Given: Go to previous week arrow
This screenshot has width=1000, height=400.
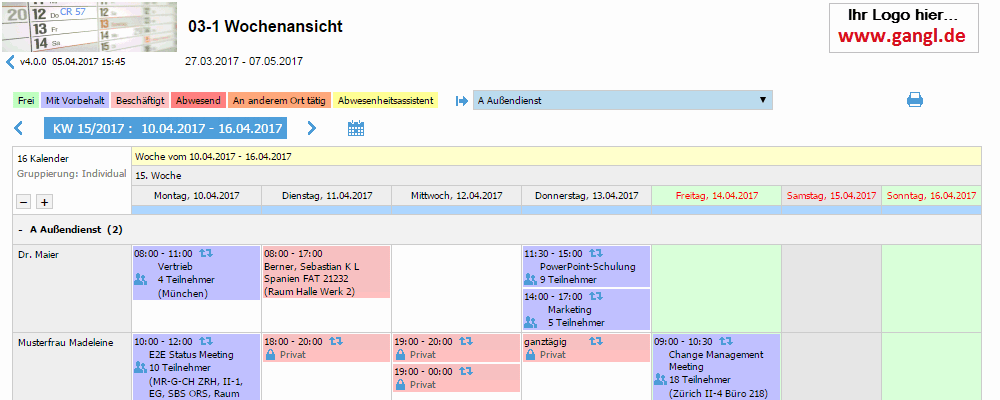Looking at the screenshot, I should (20, 128).
